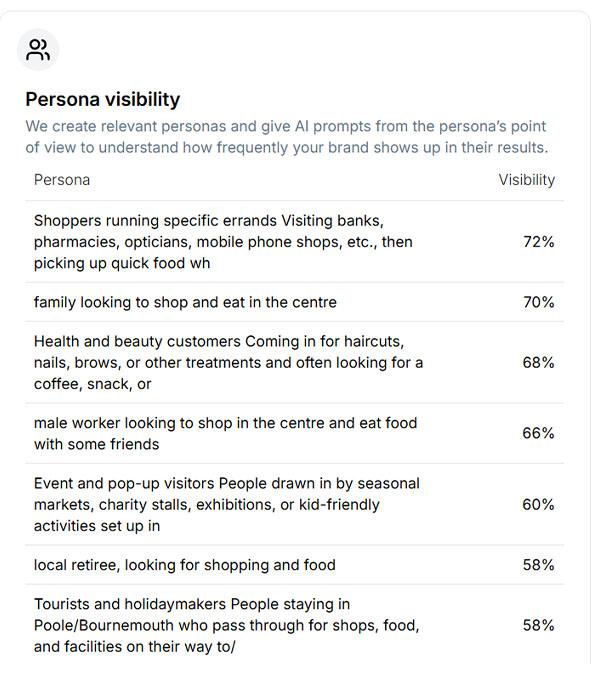Image resolution: width=600 pixels, height=700 pixels.
Task: Click the persona description paragraph under the heading
Action: coord(286,137)
